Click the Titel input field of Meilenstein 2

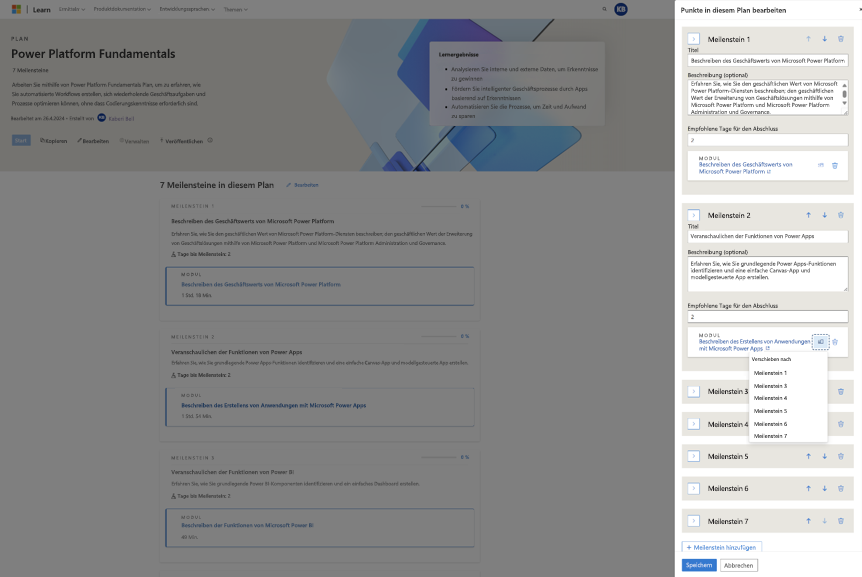[765, 236]
